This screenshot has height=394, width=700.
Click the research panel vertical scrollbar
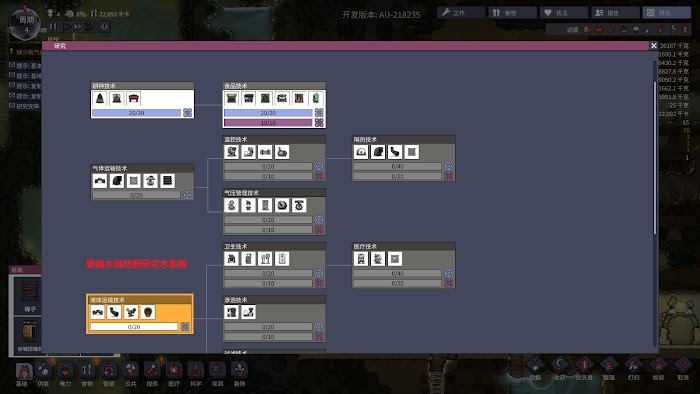click(655, 158)
